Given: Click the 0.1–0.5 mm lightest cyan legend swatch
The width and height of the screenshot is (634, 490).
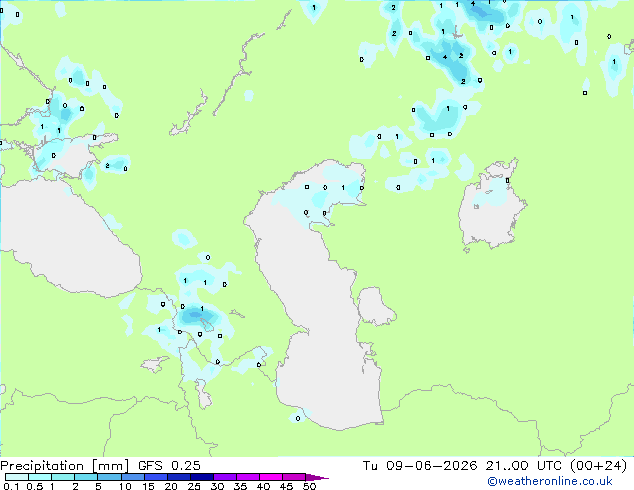Looking at the screenshot, I should click(17, 477).
